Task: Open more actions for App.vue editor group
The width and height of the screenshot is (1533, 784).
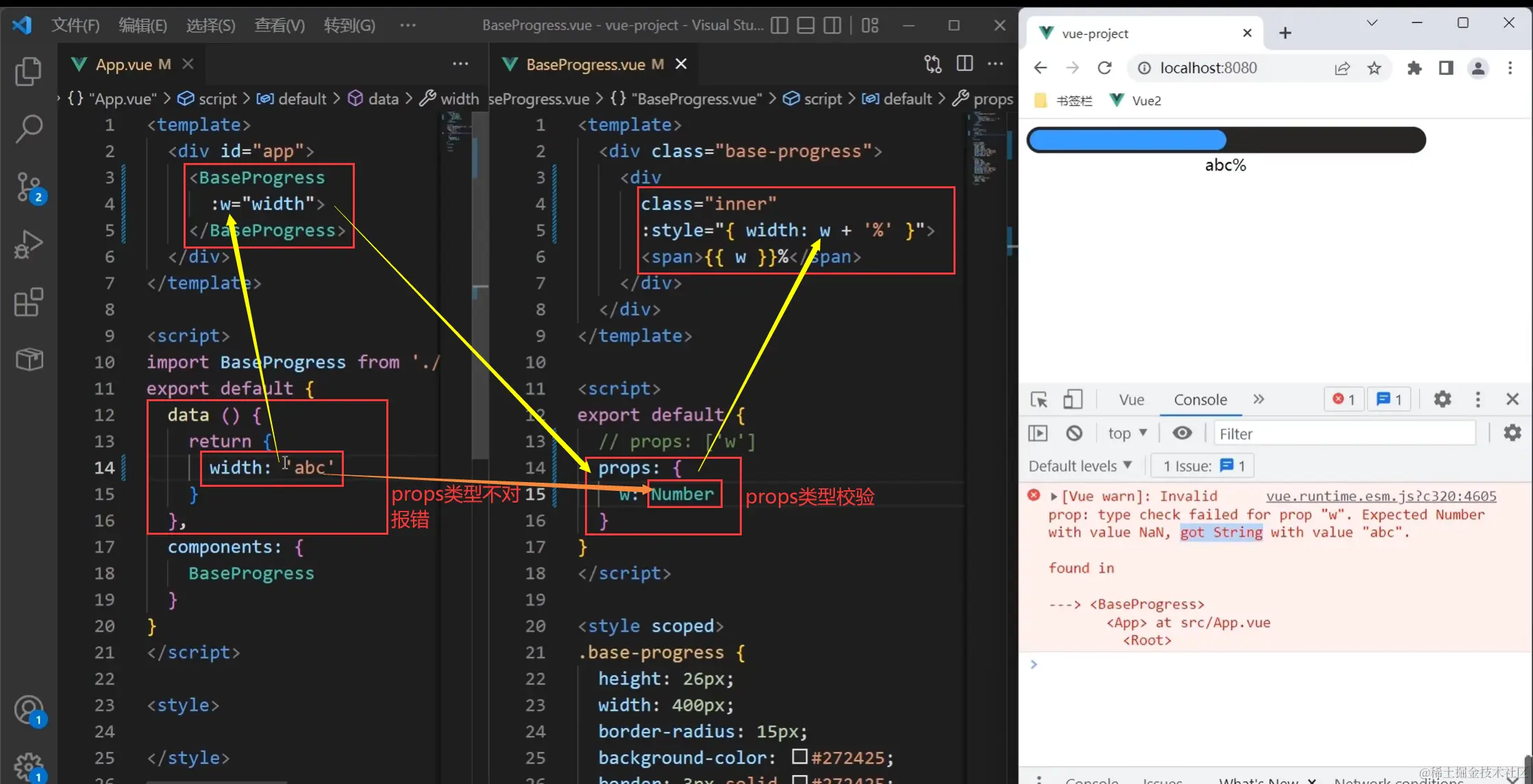Action: (460, 64)
